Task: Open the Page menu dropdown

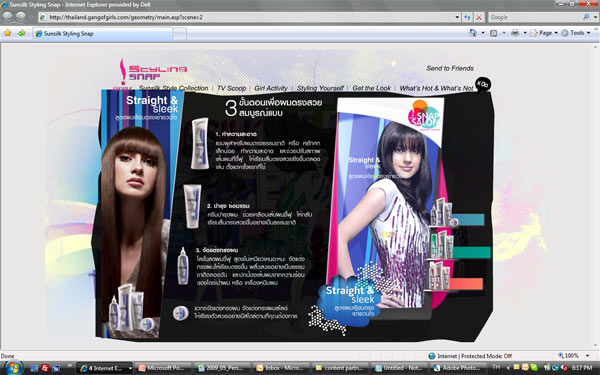Action: (x=544, y=33)
